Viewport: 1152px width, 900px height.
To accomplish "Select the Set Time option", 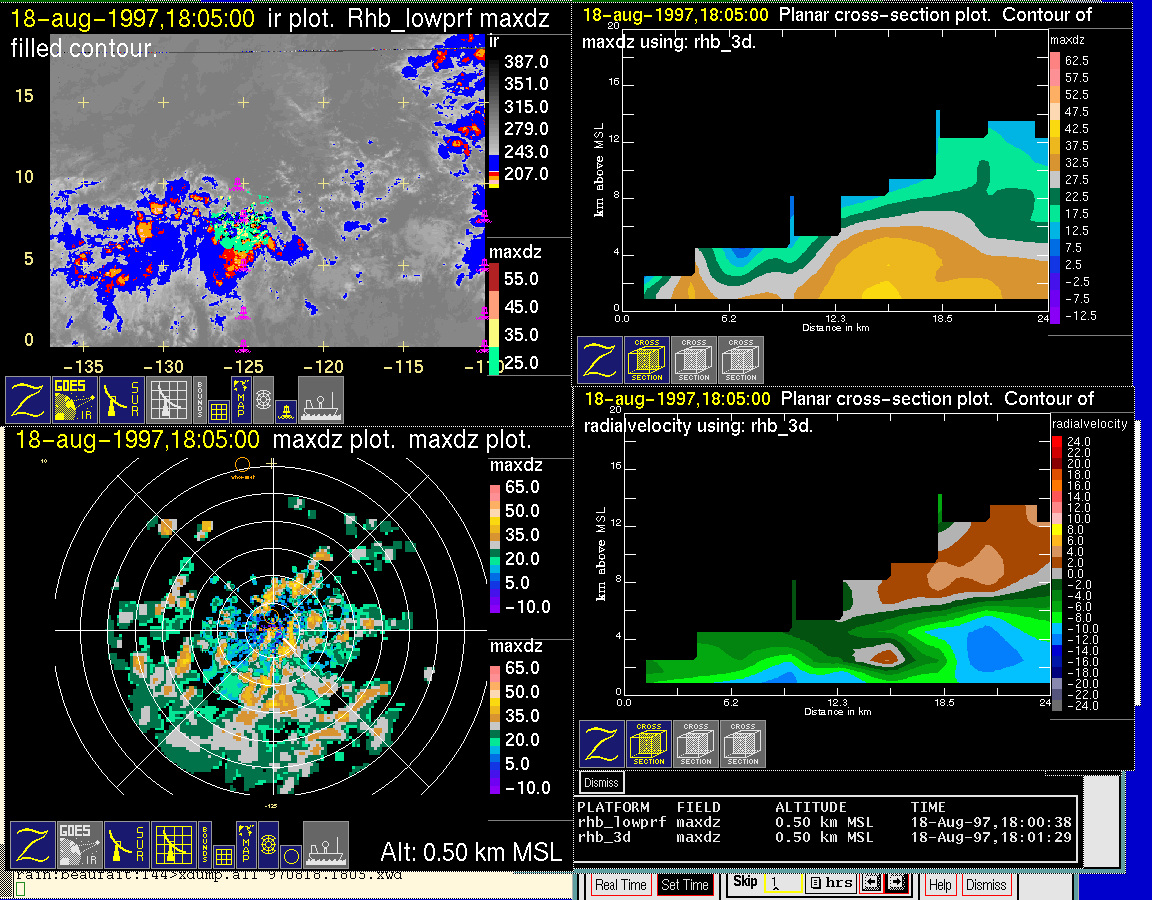I will click(x=684, y=885).
